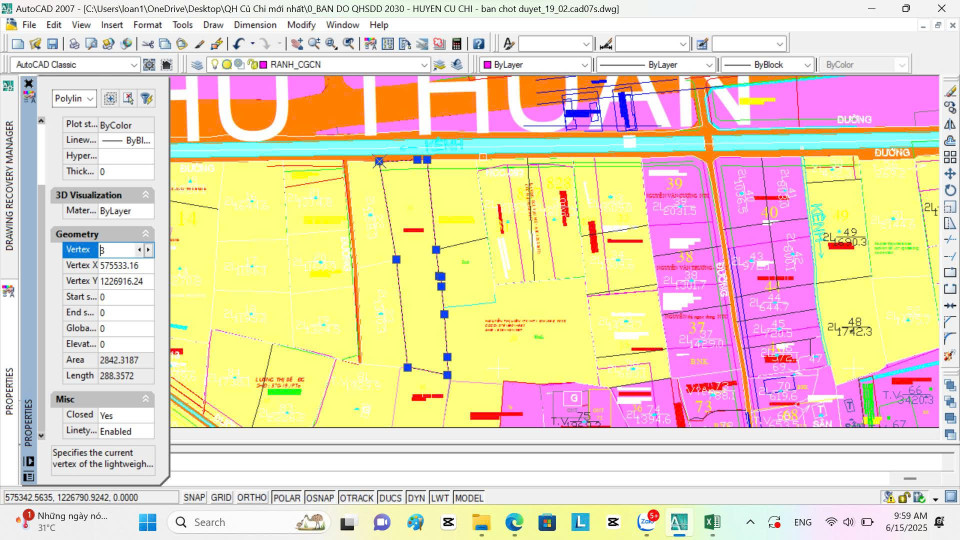Open the QuickCalc calculator icon
The width and height of the screenshot is (960, 540).
456,44
